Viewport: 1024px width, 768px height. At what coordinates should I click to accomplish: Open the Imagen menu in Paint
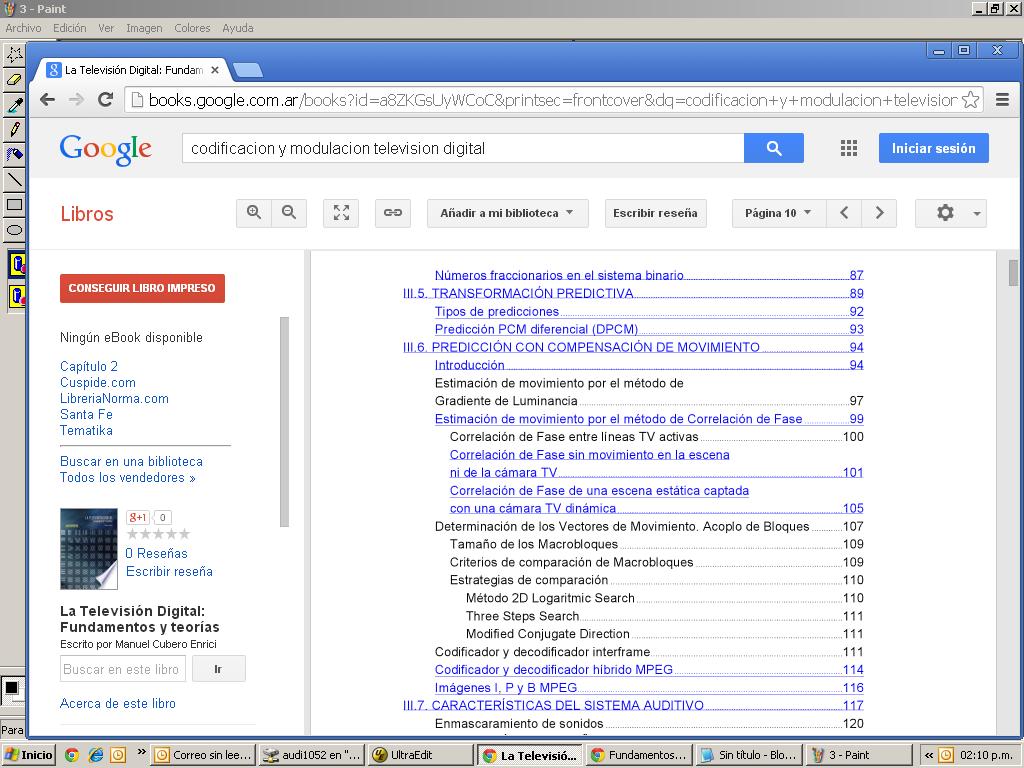[x=144, y=28]
